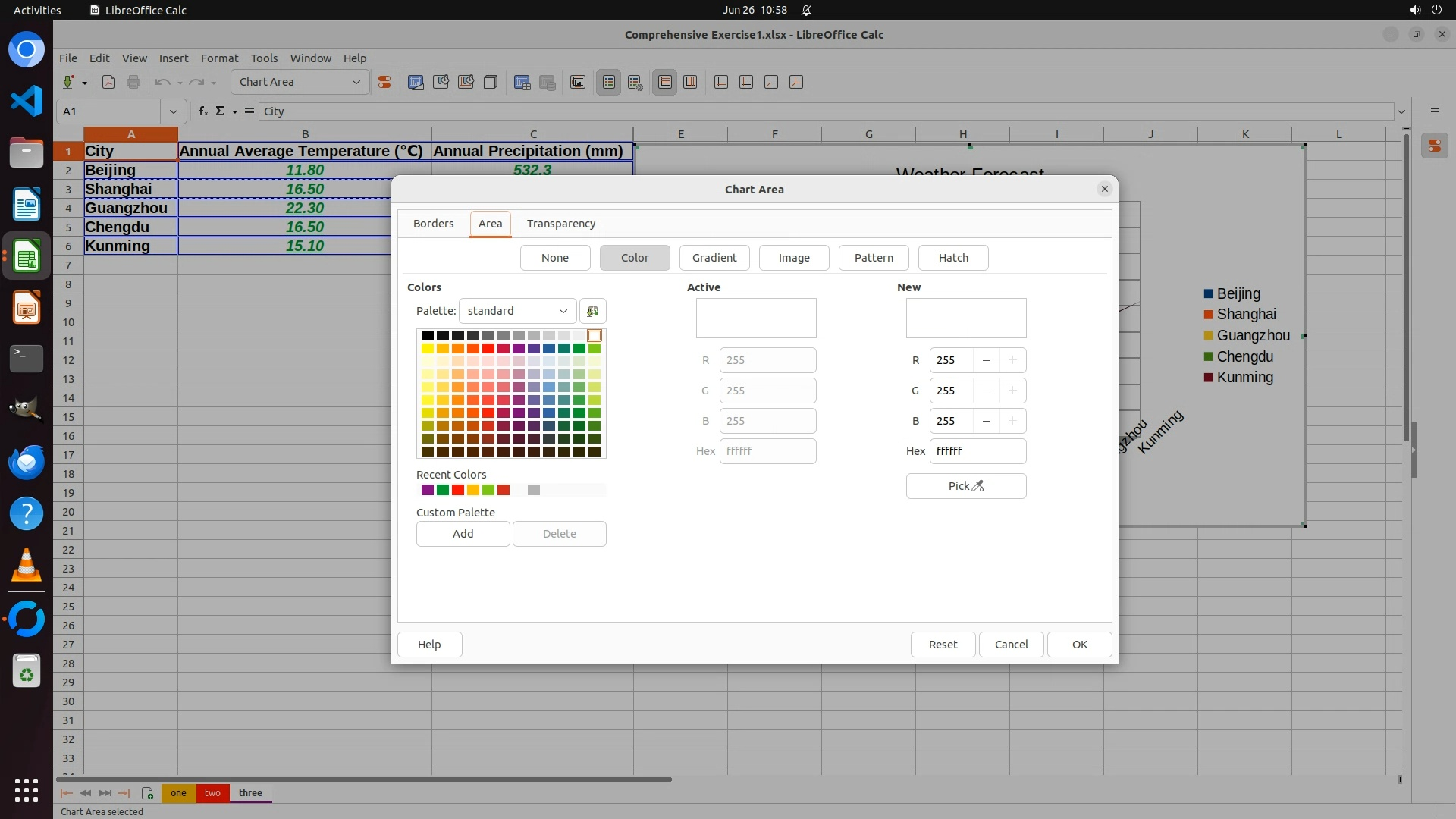Image resolution: width=1456 pixels, height=819 pixels.
Task: Select the purple swatch in Recent Colors
Action: click(428, 490)
